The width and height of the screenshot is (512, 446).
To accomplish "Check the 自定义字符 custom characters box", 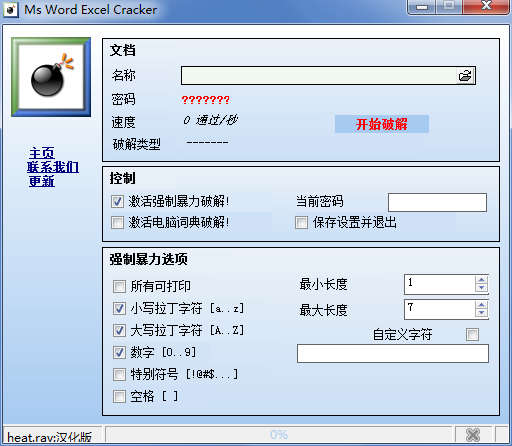I will (x=472, y=334).
